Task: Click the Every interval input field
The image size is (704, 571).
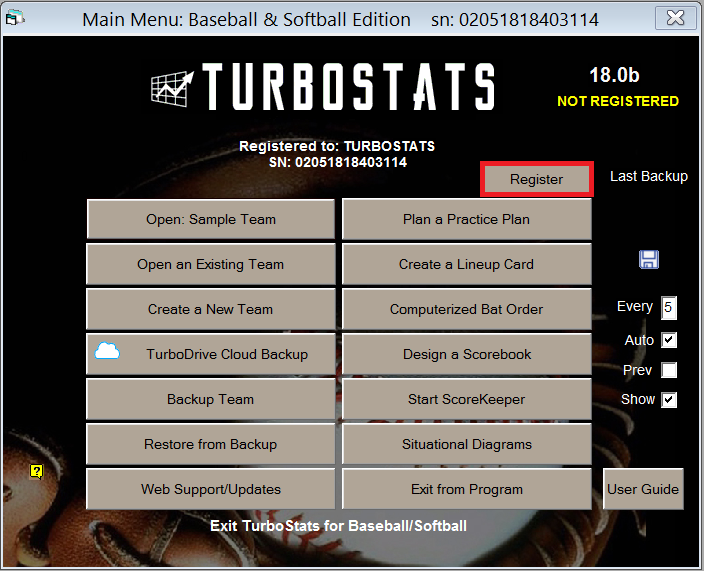Action: pos(669,307)
